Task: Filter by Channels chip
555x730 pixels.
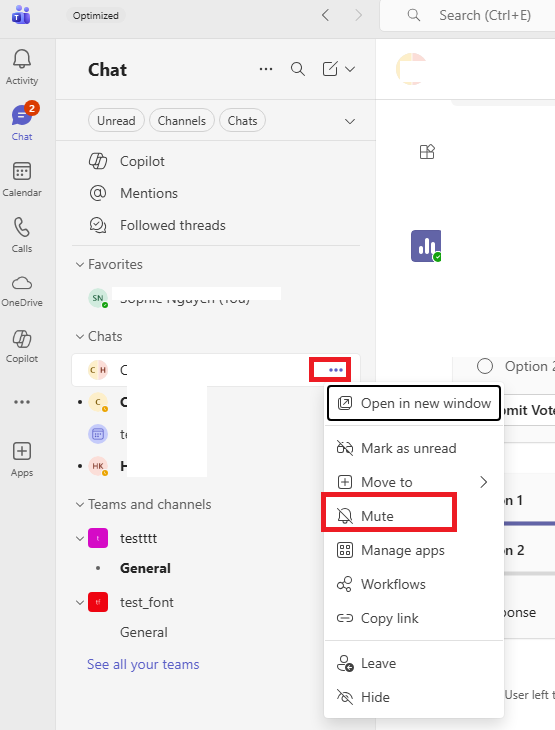Action: [x=182, y=121]
